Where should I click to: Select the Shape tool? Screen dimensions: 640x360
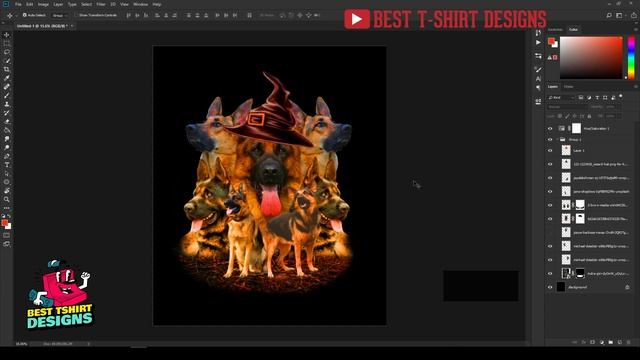7,182
